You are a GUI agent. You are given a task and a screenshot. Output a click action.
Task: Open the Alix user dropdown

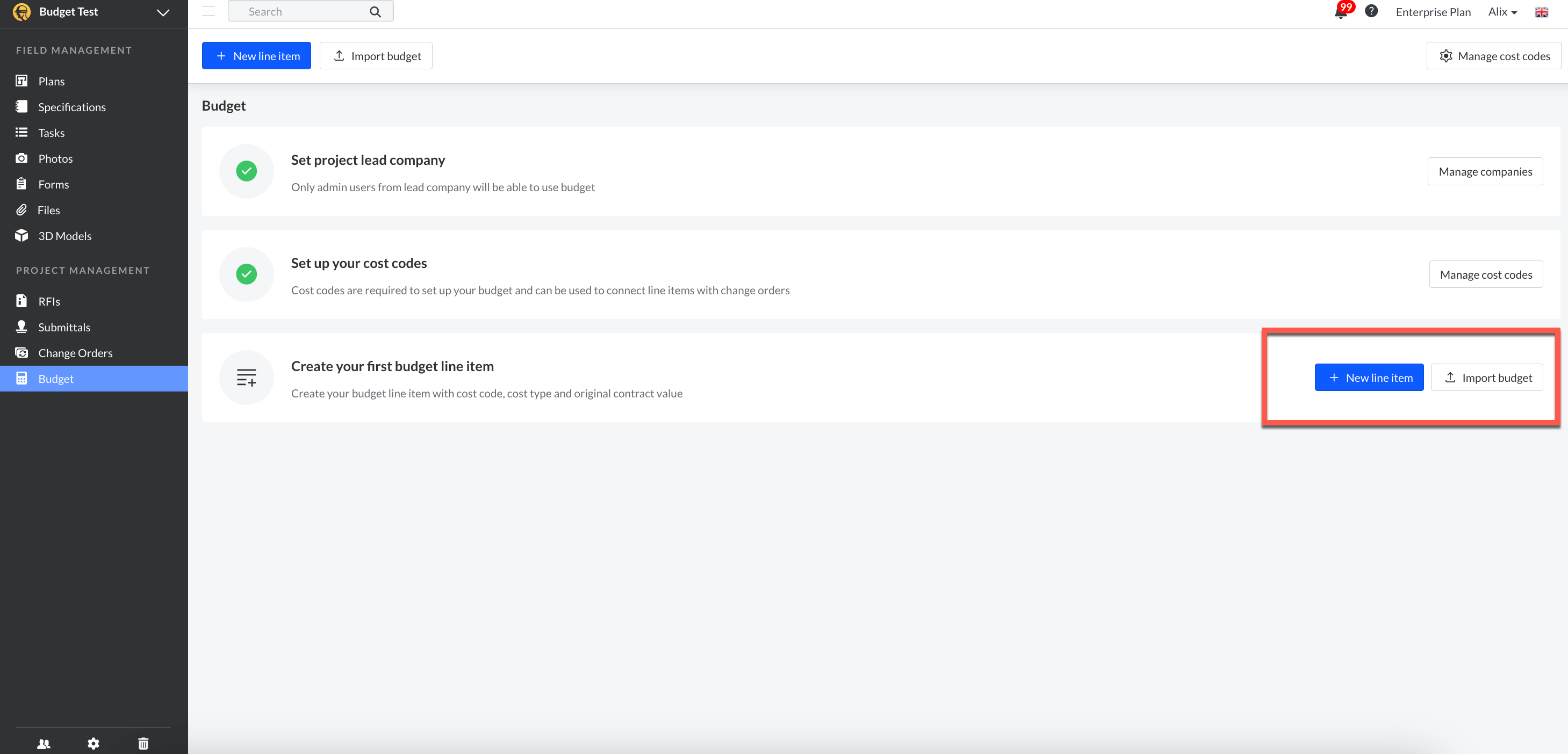click(1502, 12)
